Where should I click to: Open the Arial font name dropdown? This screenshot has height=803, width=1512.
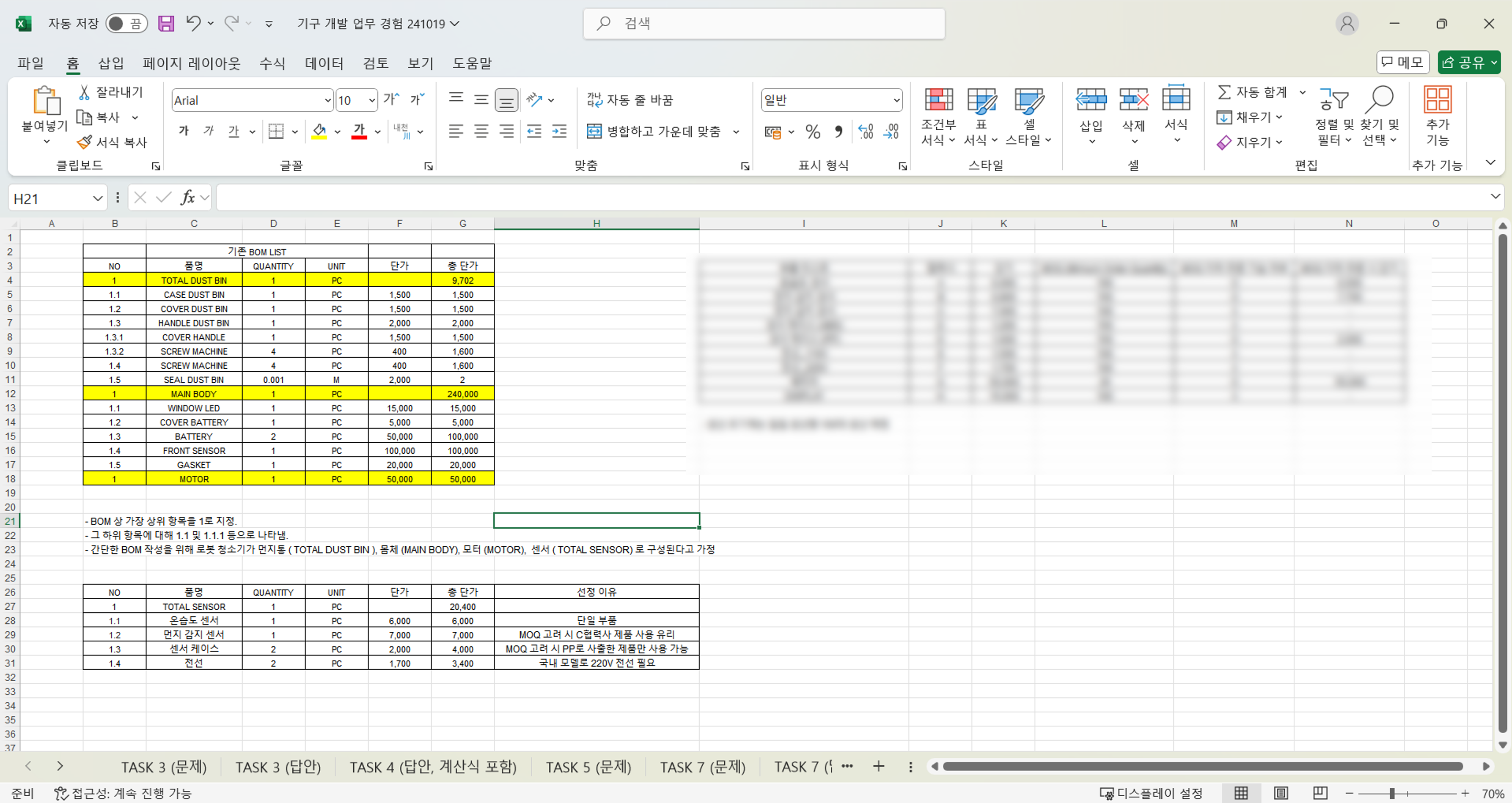(x=327, y=100)
